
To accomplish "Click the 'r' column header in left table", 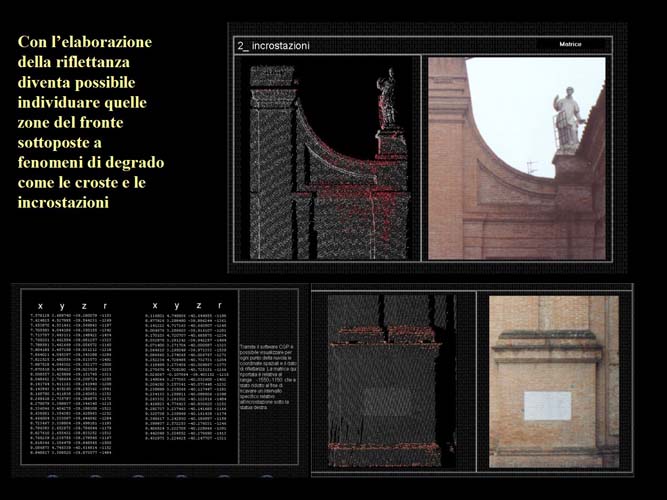I will point(106,306).
